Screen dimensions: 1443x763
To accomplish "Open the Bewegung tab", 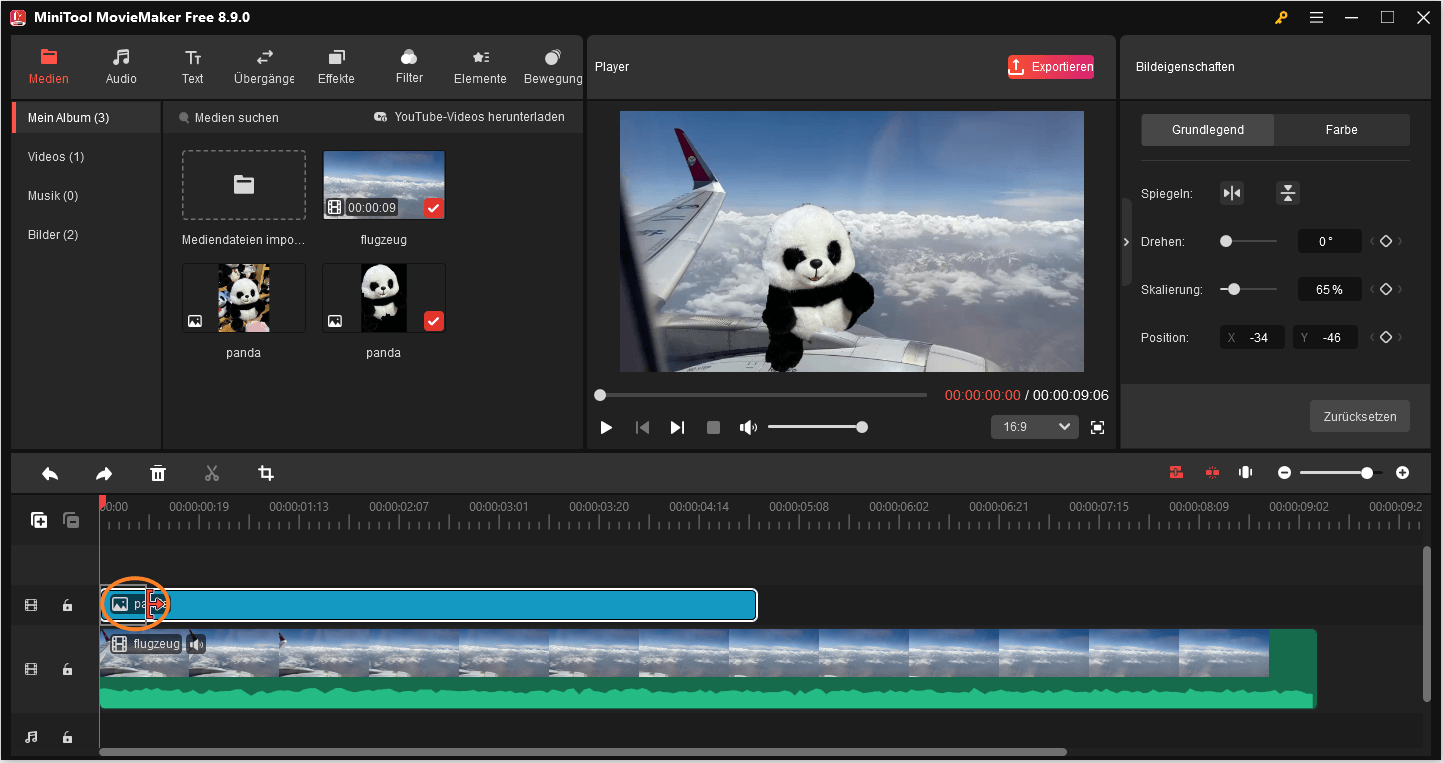I will point(553,67).
